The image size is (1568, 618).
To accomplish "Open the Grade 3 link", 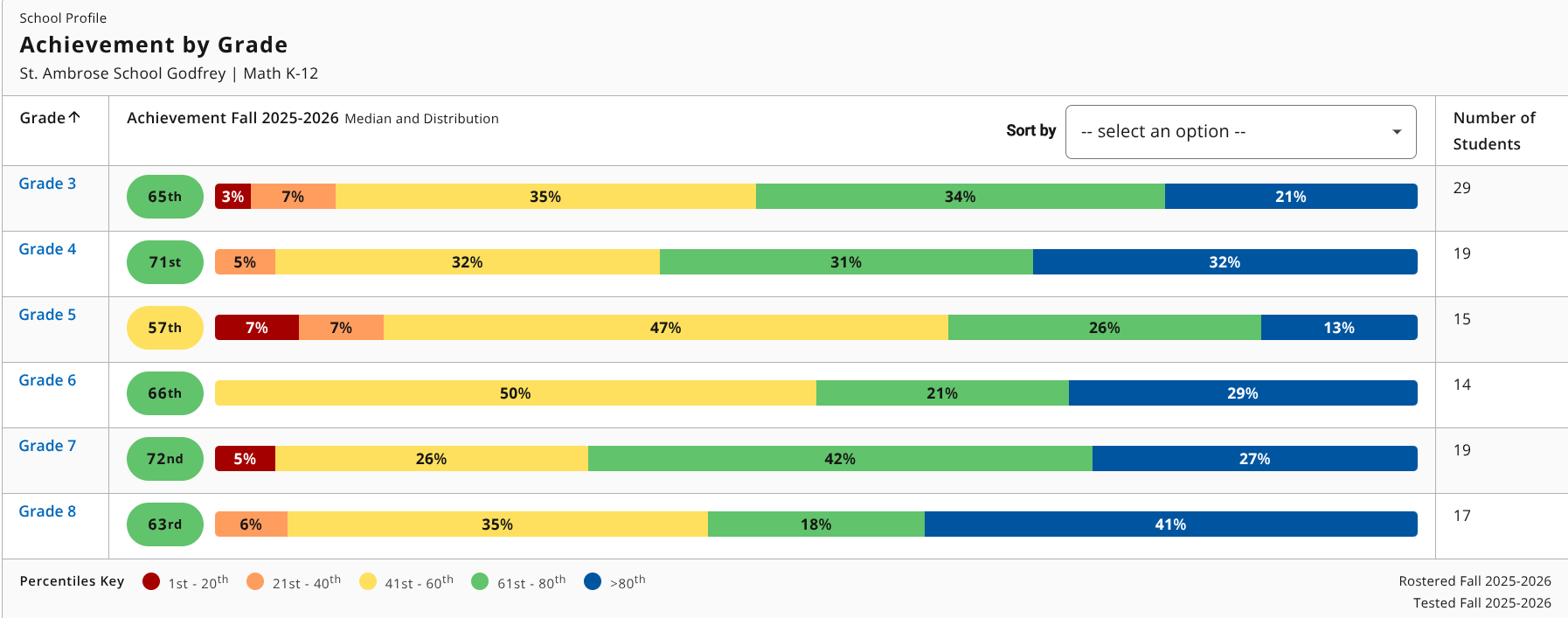I will 47,184.
